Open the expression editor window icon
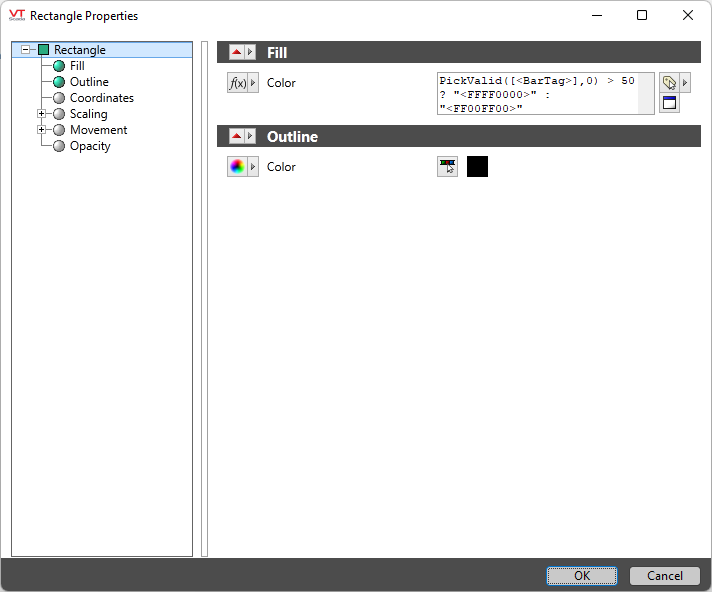This screenshot has height=592, width=712. (x=669, y=103)
